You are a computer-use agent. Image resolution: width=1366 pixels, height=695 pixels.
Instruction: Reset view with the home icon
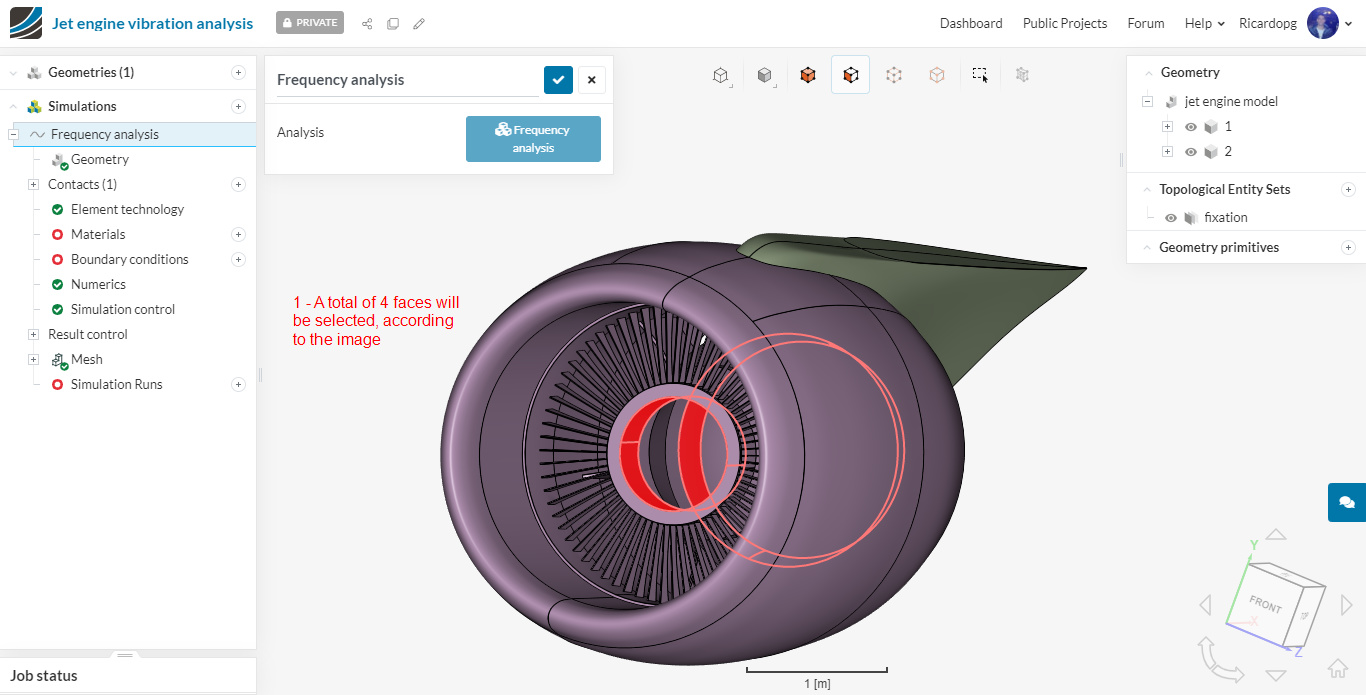click(1337, 668)
